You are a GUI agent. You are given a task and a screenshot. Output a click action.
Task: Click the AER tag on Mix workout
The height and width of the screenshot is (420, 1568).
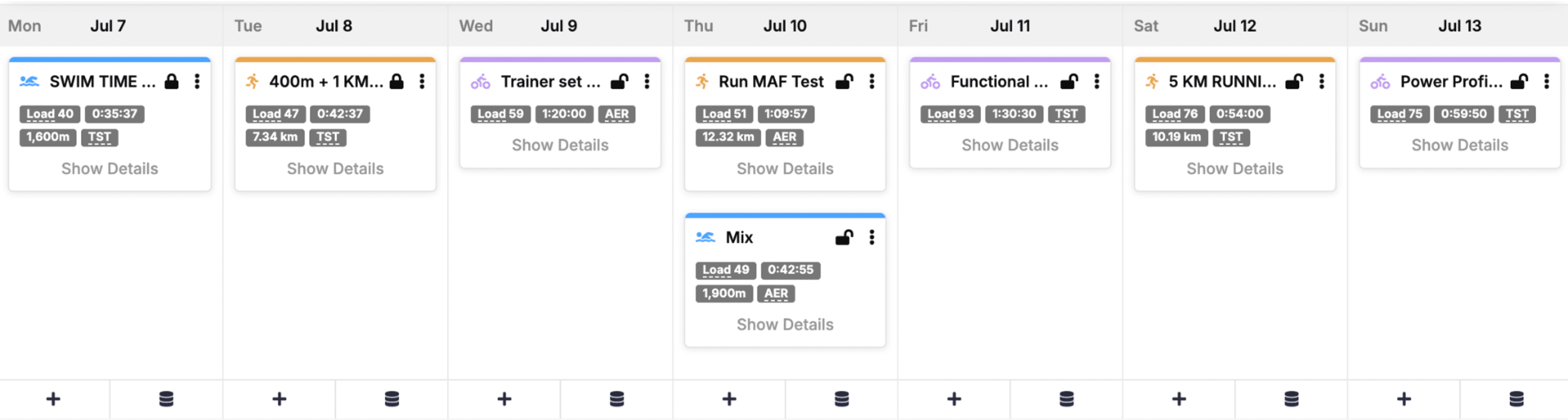pyautogui.click(x=775, y=294)
